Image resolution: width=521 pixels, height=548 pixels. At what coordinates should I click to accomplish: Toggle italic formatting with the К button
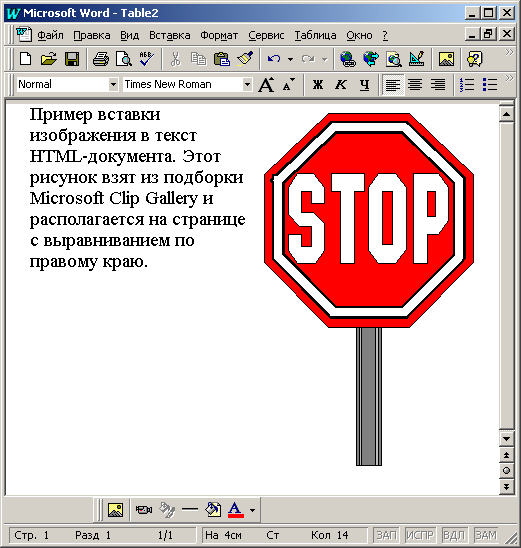pos(341,85)
